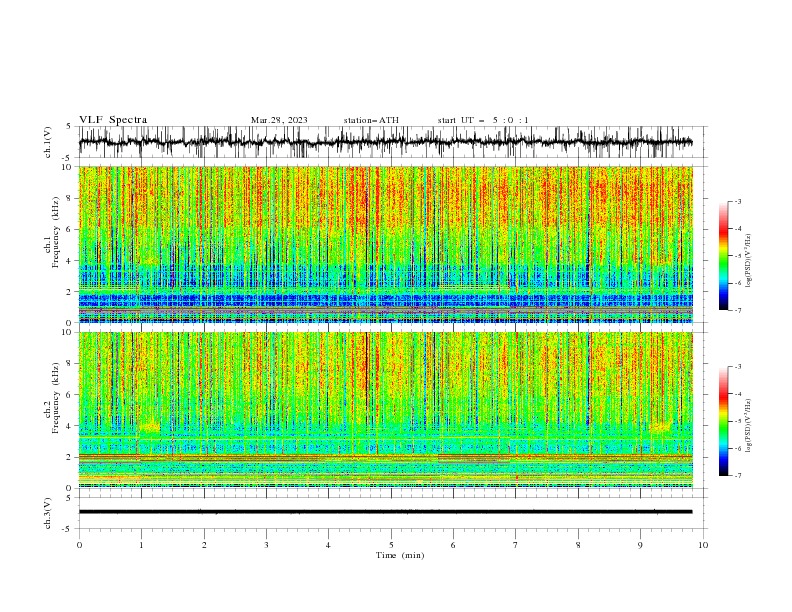Select the "start UT = 5 :0 :1" text
Screen dimensions: 792x612
click(x=483, y=120)
